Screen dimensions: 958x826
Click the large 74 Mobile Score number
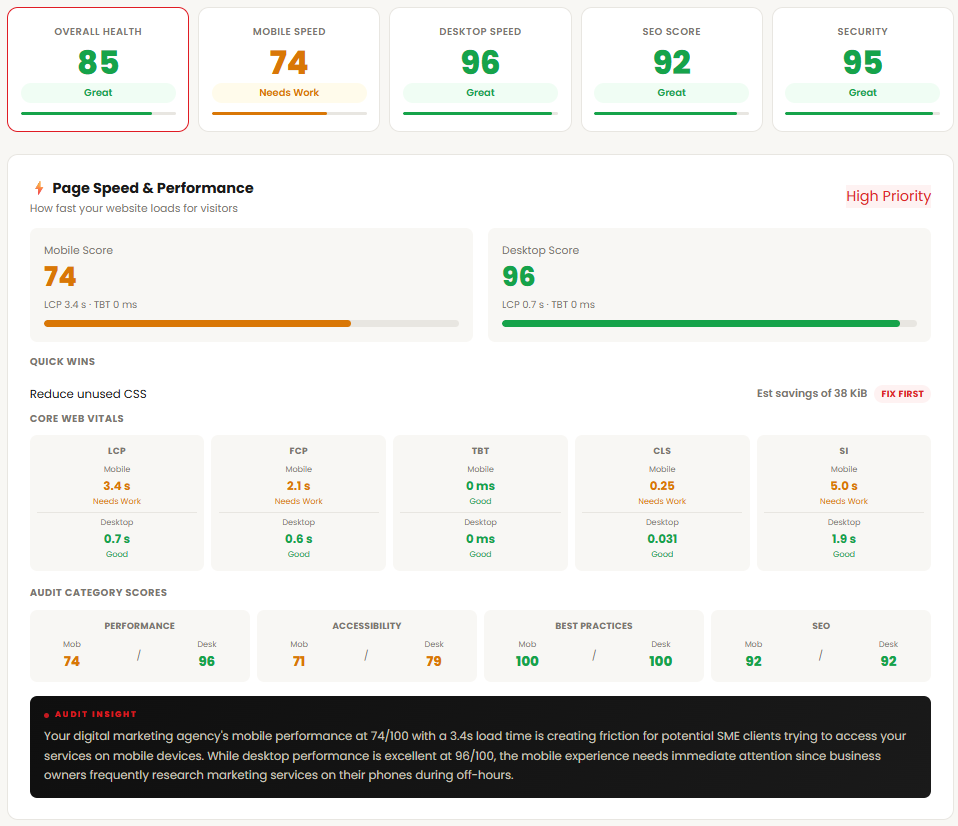coord(60,276)
